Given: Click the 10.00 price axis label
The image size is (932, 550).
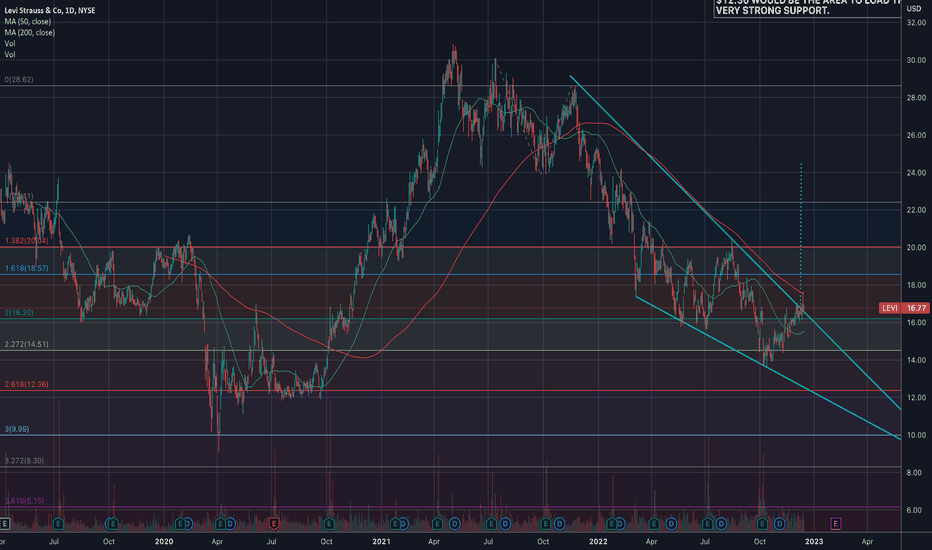Looking at the screenshot, I should (916, 435).
